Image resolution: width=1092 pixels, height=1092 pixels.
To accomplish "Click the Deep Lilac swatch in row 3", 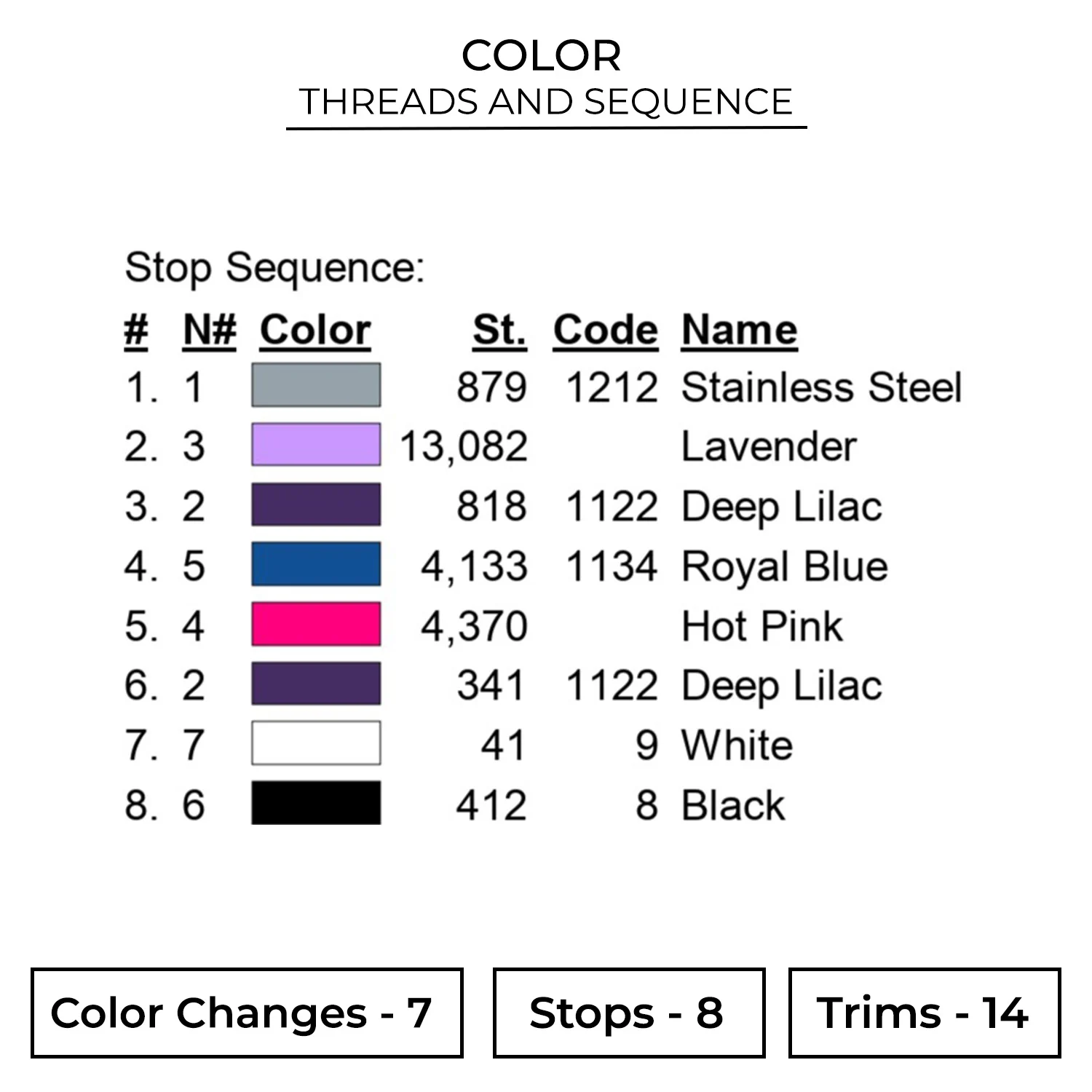I will pos(316,505).
